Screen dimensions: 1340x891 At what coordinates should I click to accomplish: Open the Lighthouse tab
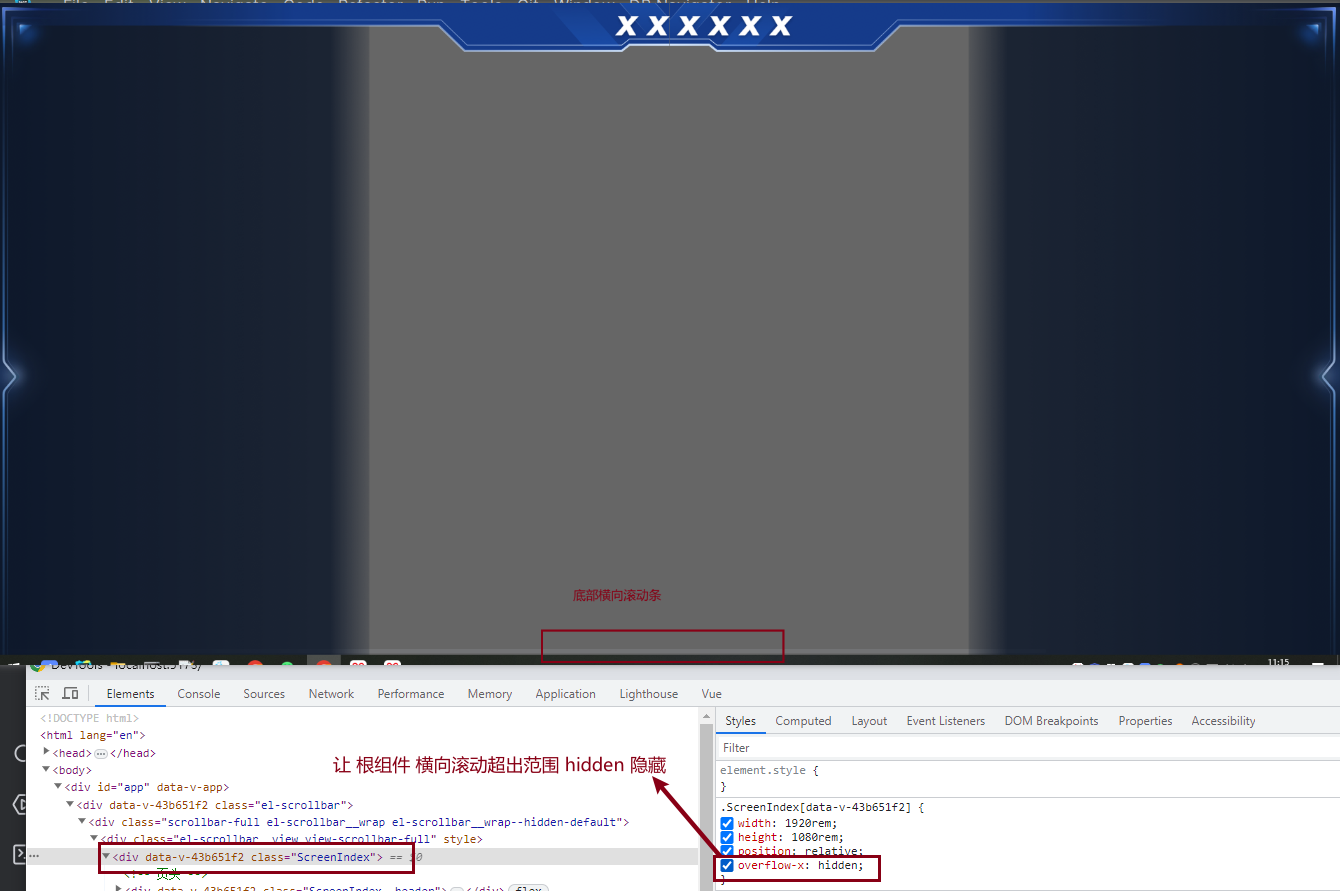(648, 694)
